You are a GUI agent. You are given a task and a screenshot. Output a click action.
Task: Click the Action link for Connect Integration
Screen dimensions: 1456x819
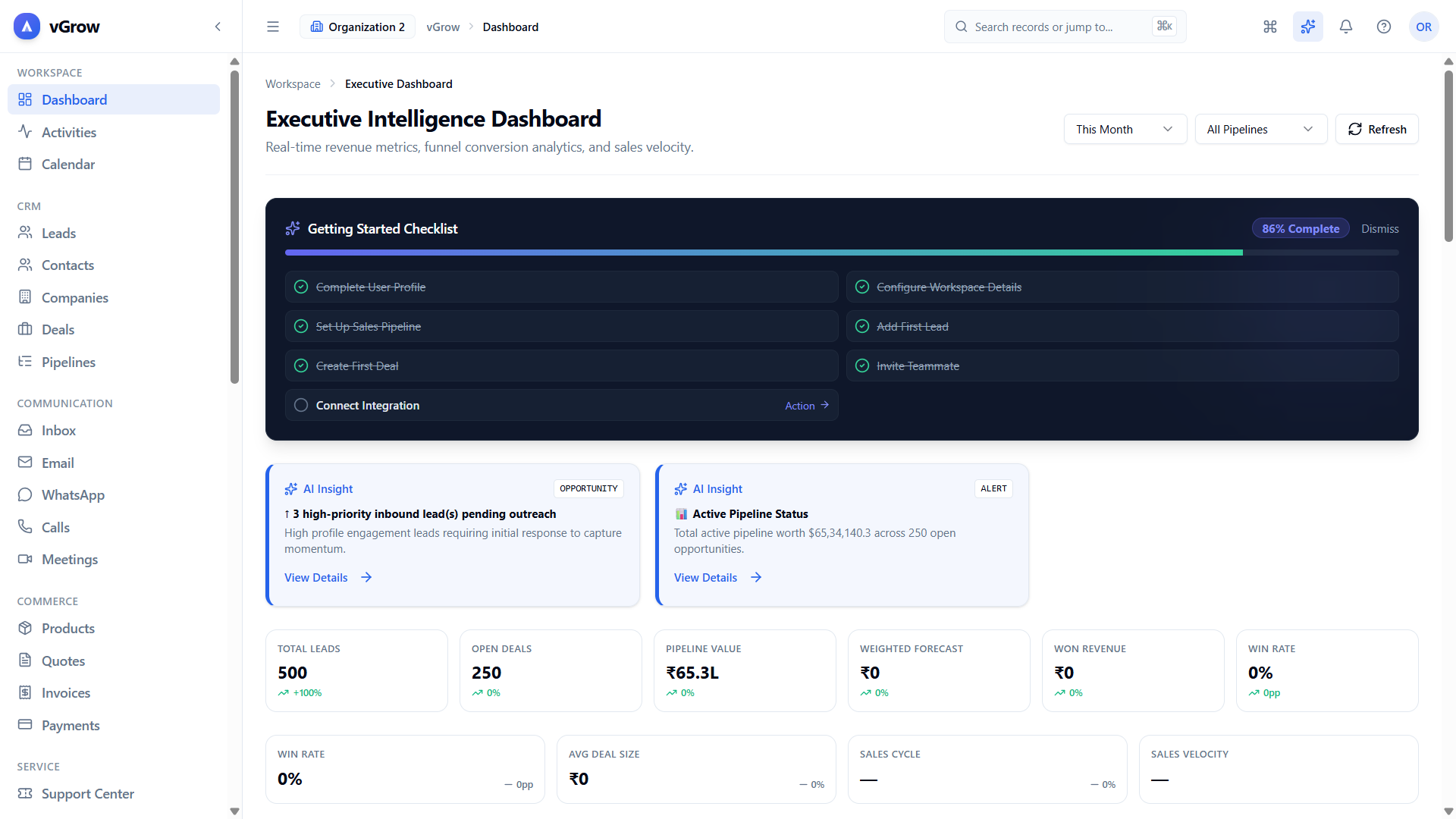[x=807, y=406]
